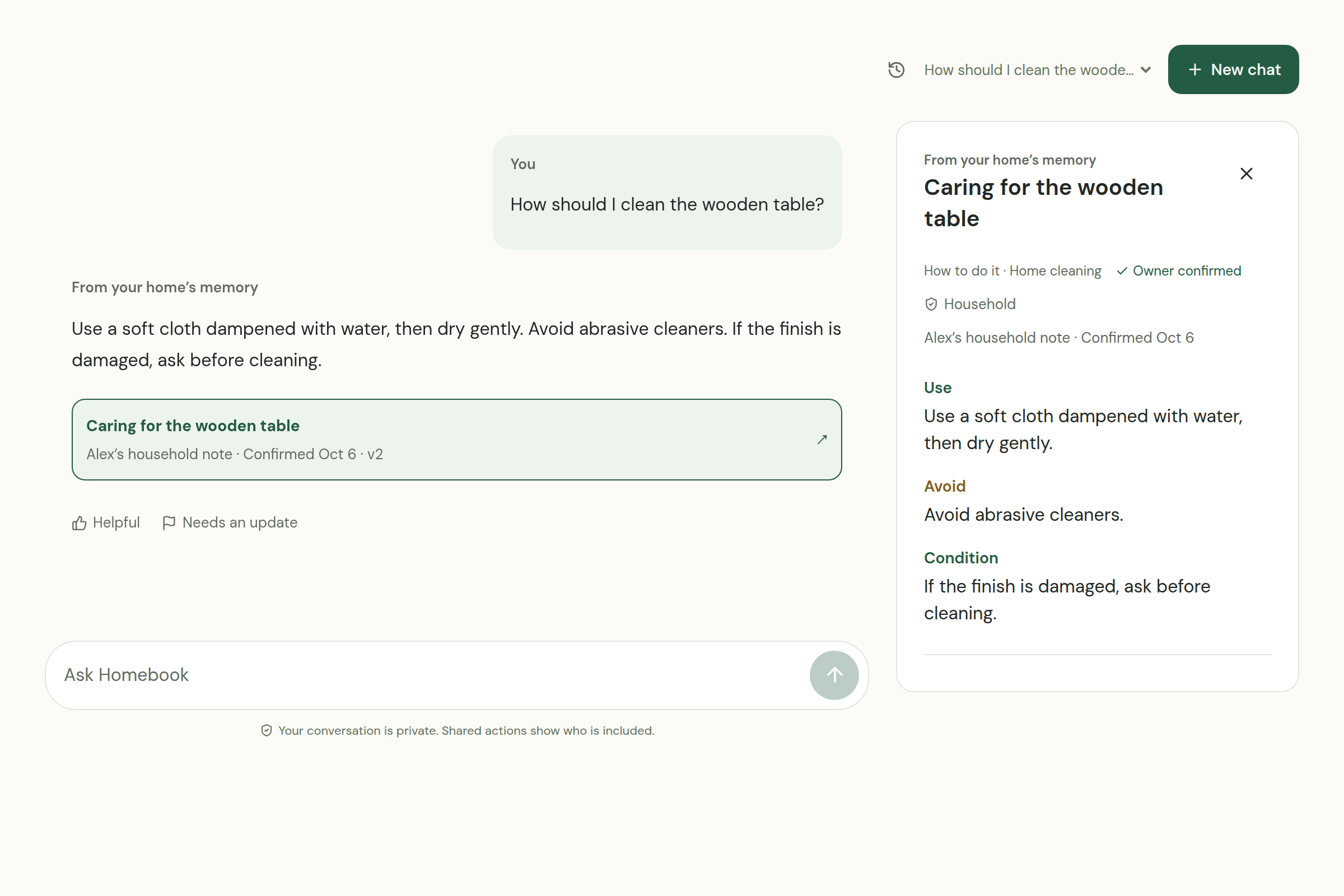The width and height of the screenshot is (1344, 896).
Task: Click the 'If the finish is damaged' panel text
Action: point(1067,599)
